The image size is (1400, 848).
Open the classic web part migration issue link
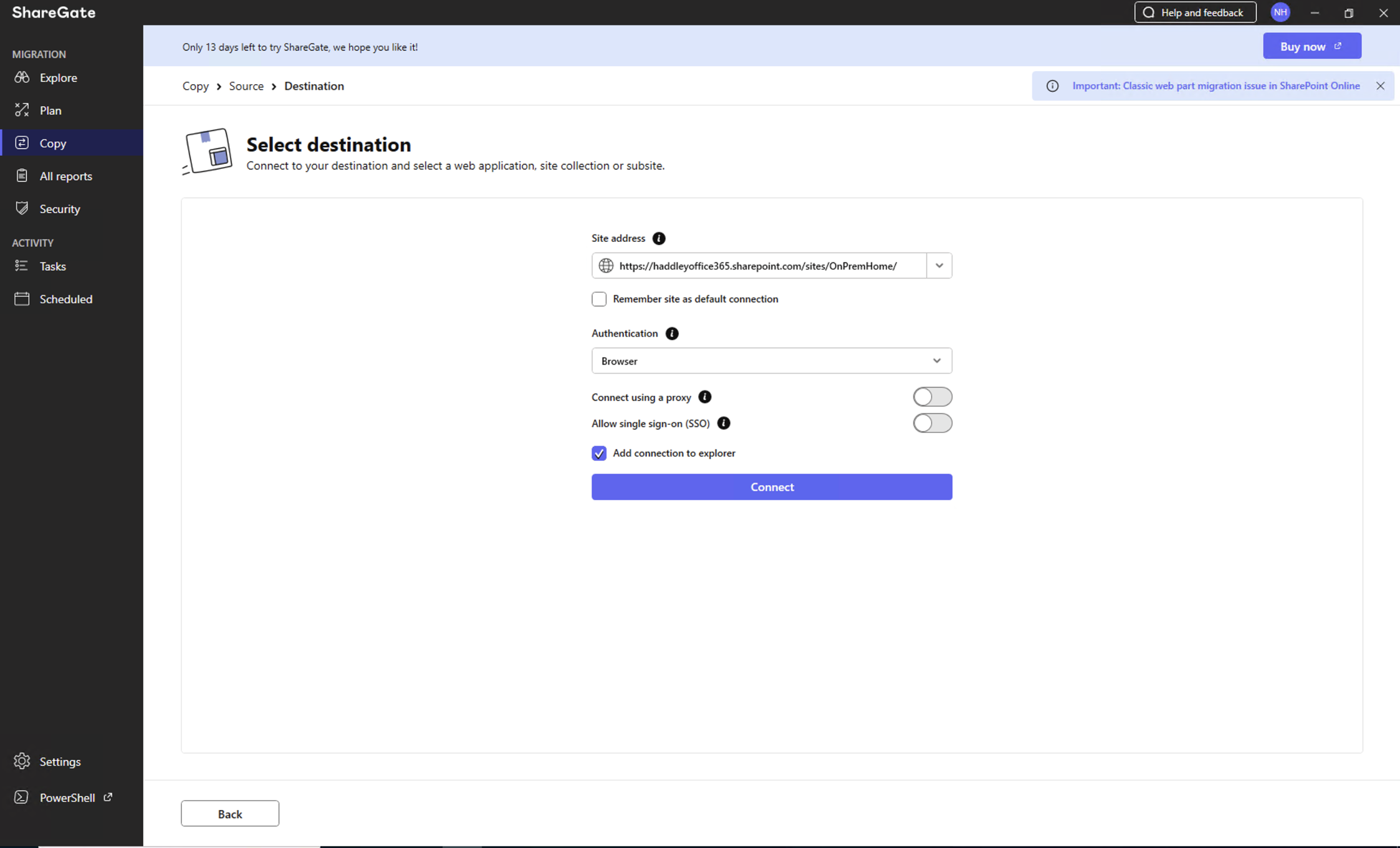[1216, 86]
